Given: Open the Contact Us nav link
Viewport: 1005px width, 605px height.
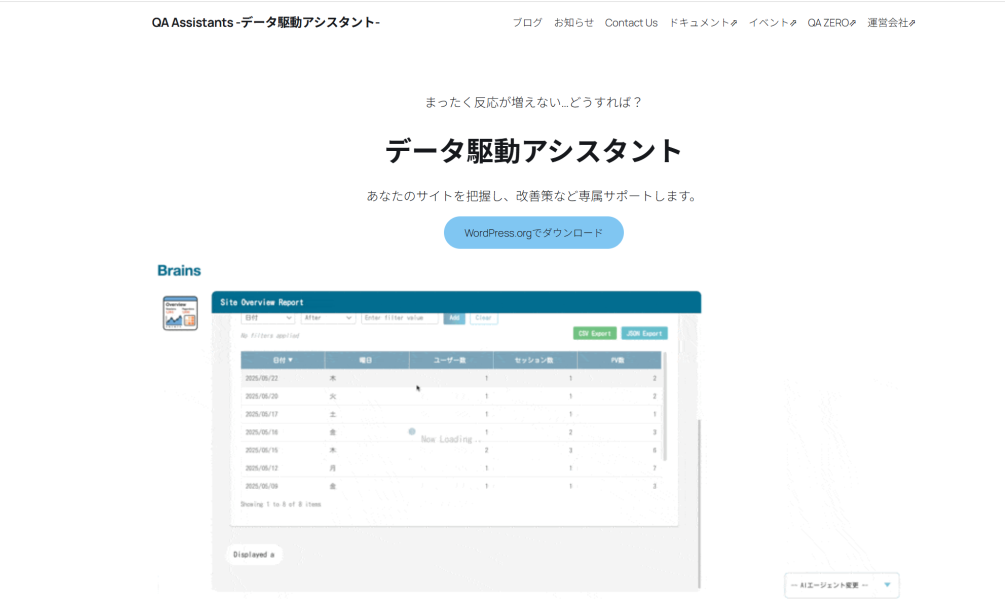Looking at the screenshot, I should (x=631, y=23).
